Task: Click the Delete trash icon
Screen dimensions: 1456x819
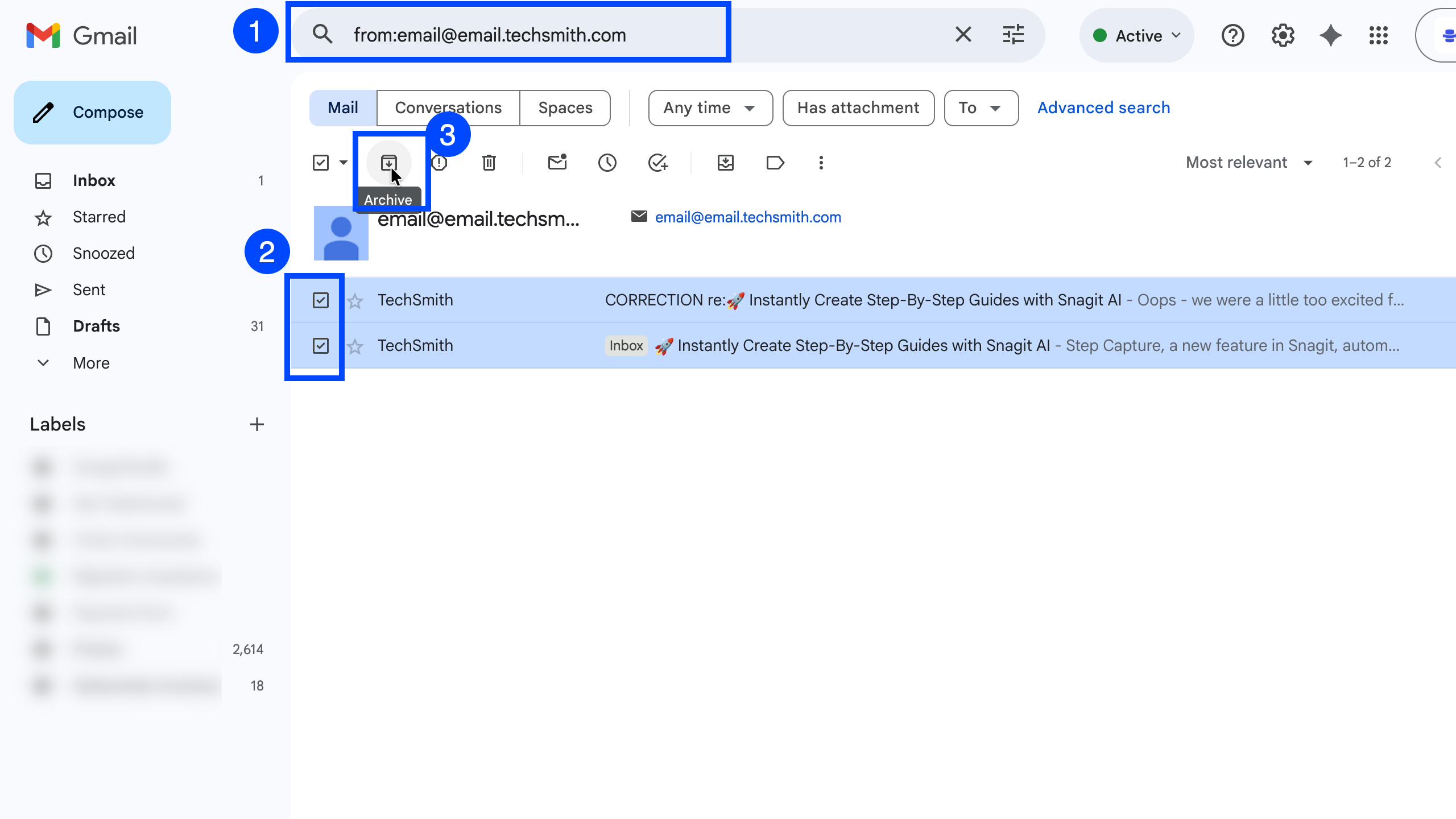Action: tap(489, 163)
